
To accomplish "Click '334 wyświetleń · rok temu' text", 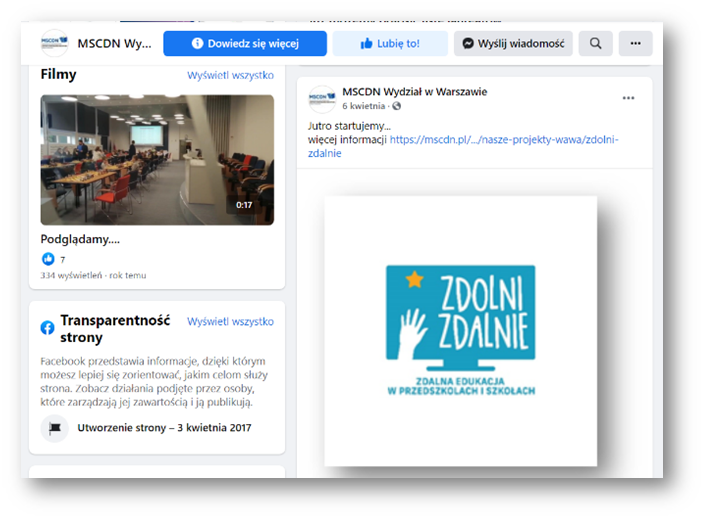I will [93, 275].
